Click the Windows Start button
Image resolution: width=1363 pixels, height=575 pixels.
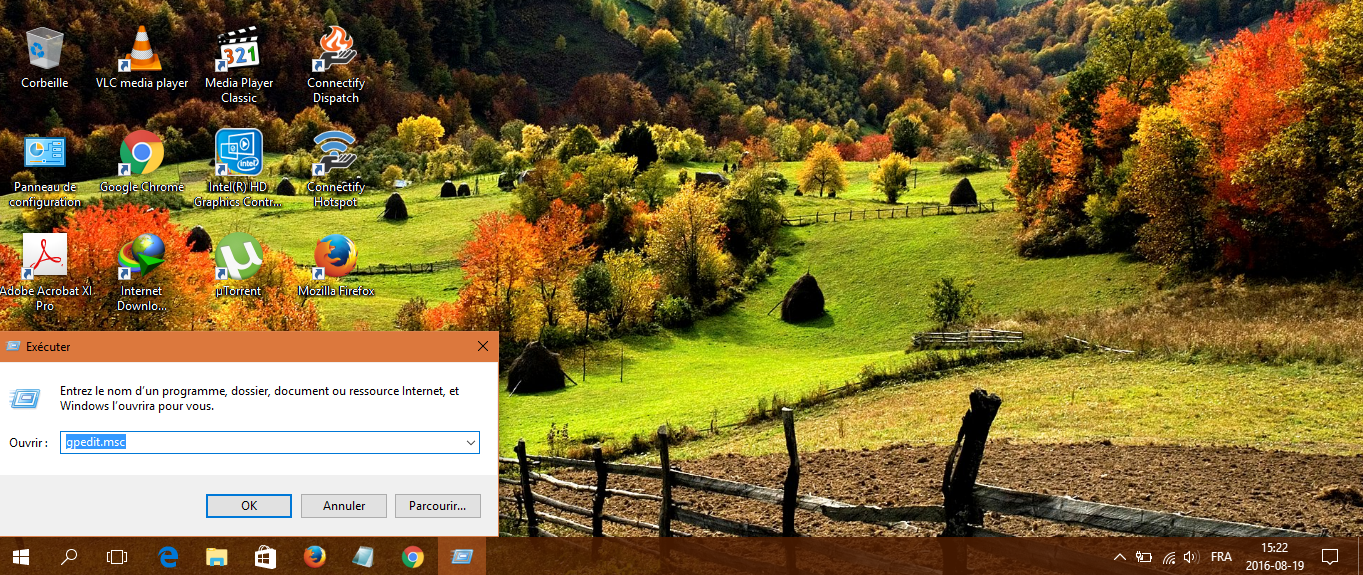pos(20,557)
